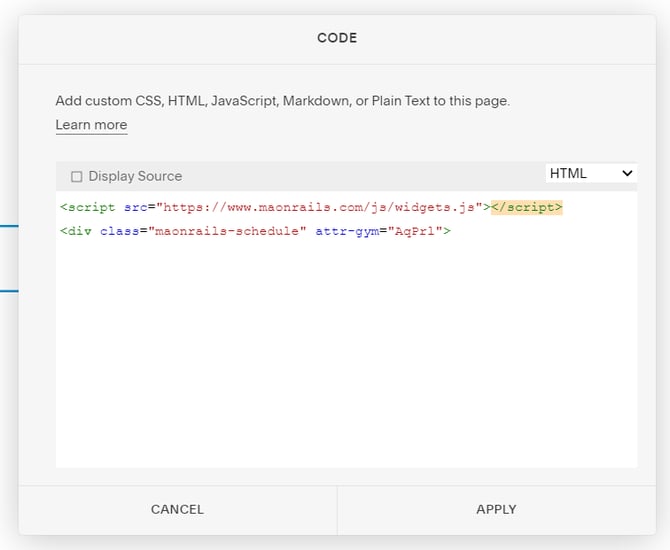Click the opening <div tag name
The image size is (670, 550).
76,231
